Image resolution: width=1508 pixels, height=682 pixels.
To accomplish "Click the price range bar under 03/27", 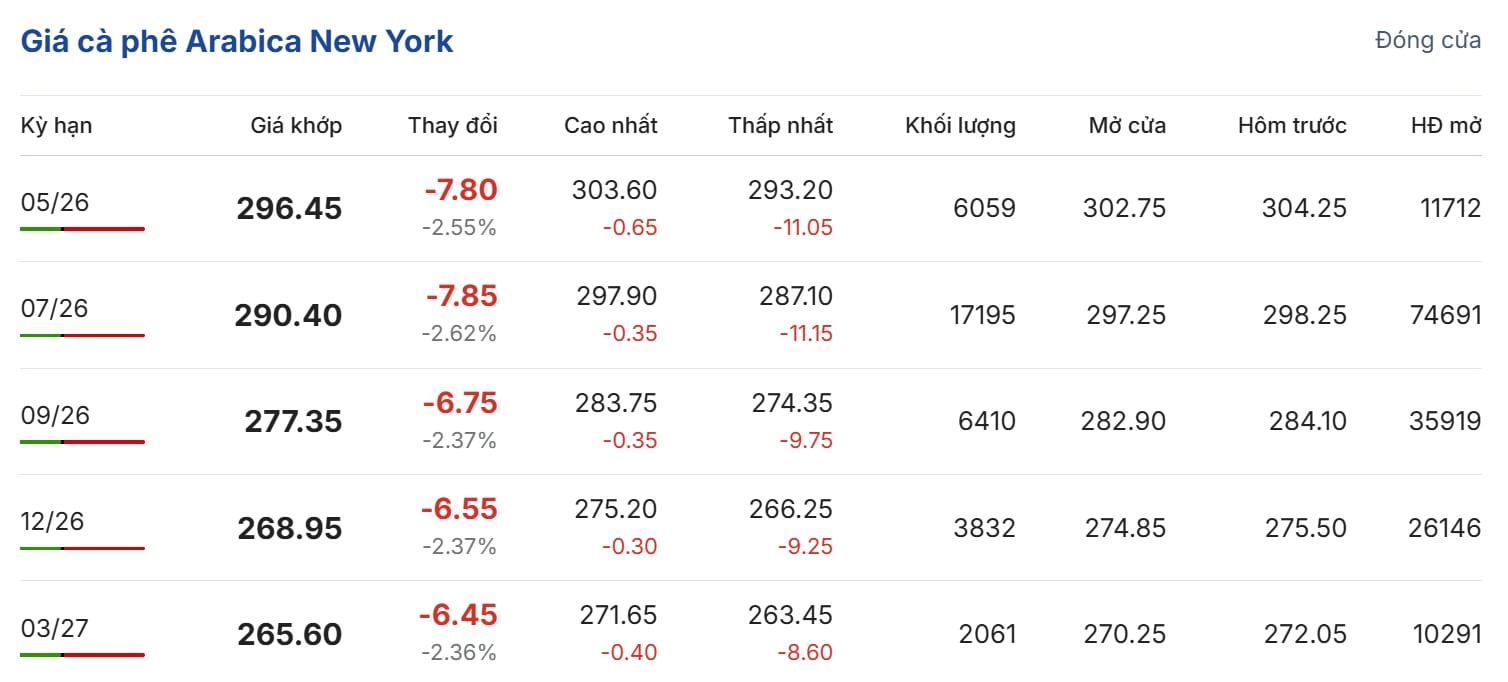I will (x=82, y=655).
